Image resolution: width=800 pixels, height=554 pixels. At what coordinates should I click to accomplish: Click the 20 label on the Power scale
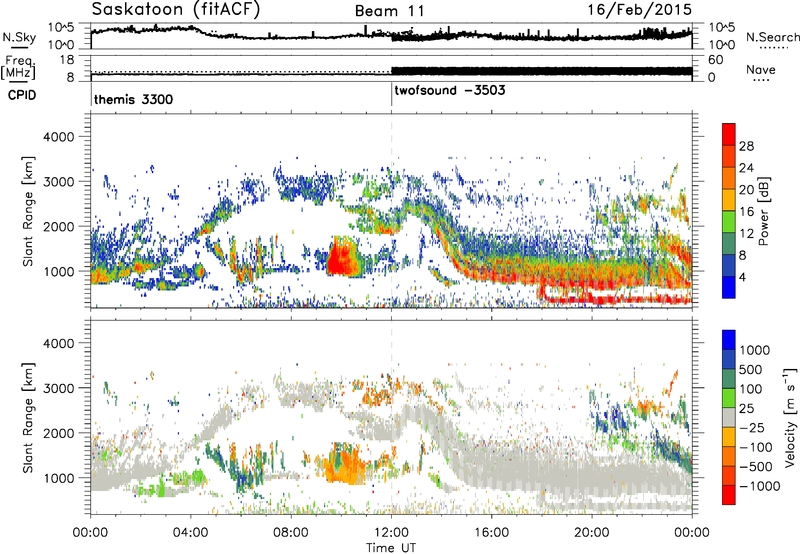click(746, 190)
